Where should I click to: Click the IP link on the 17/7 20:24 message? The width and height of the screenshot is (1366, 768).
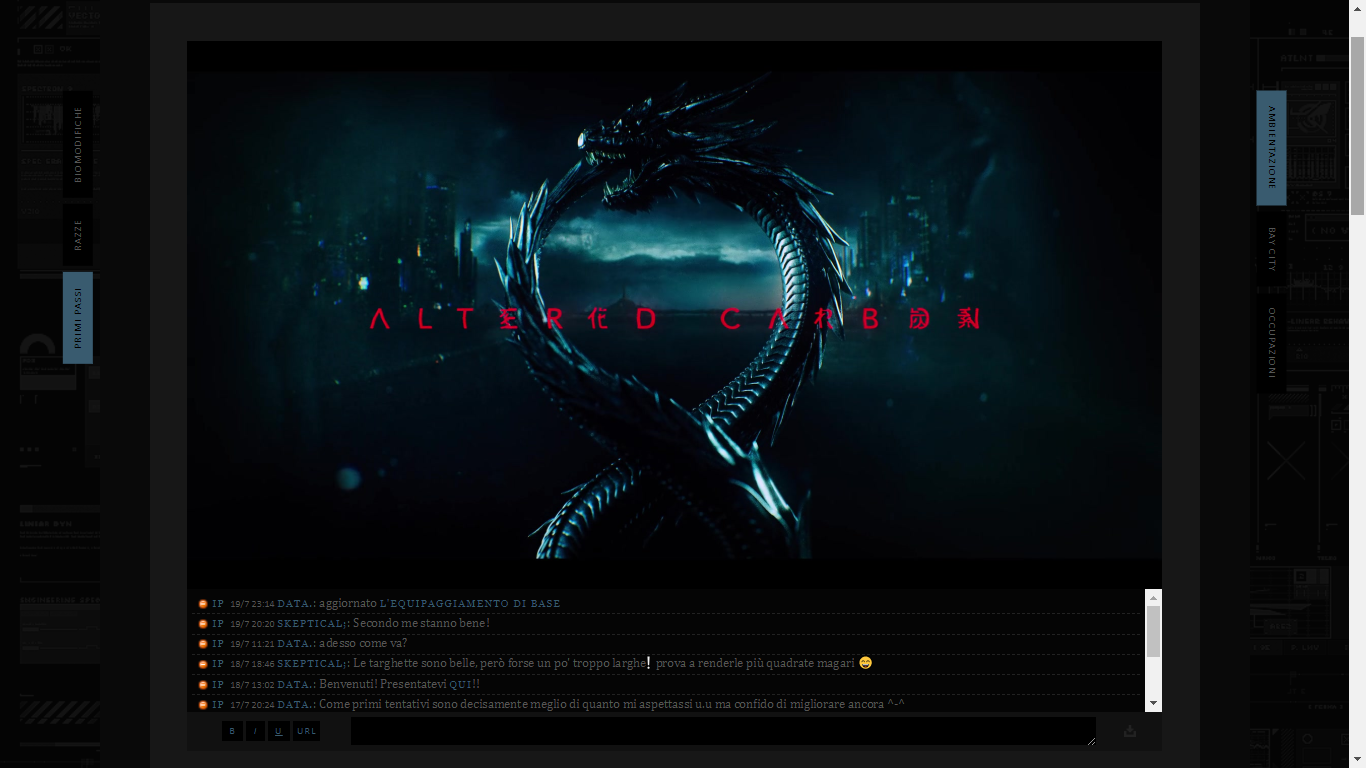pos(218,705)
